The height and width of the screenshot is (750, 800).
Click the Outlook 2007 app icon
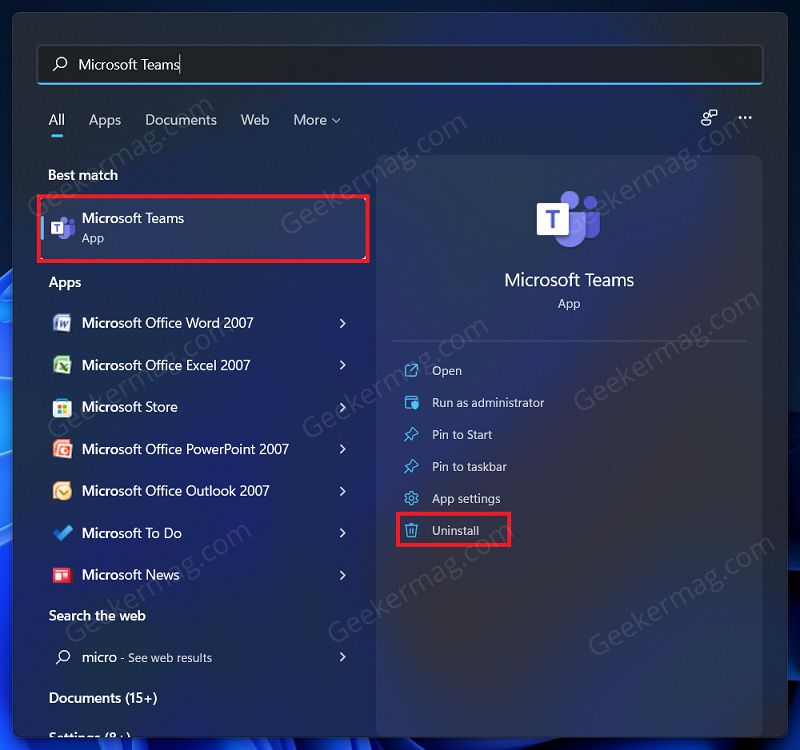coord(62,491)
